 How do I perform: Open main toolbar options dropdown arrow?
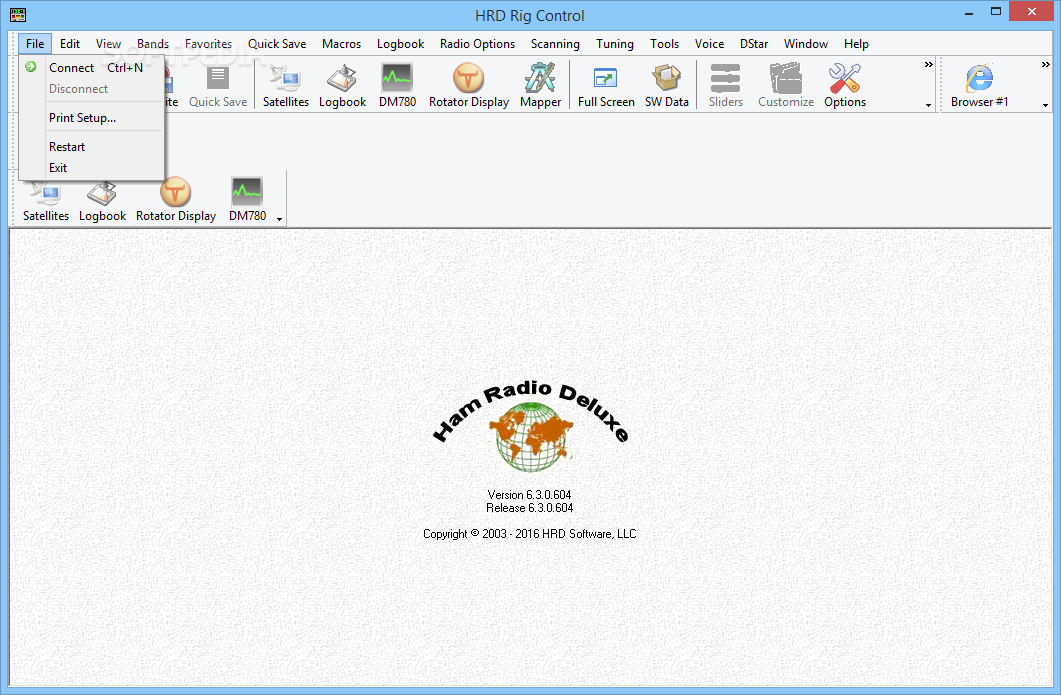tap(928, 106)
